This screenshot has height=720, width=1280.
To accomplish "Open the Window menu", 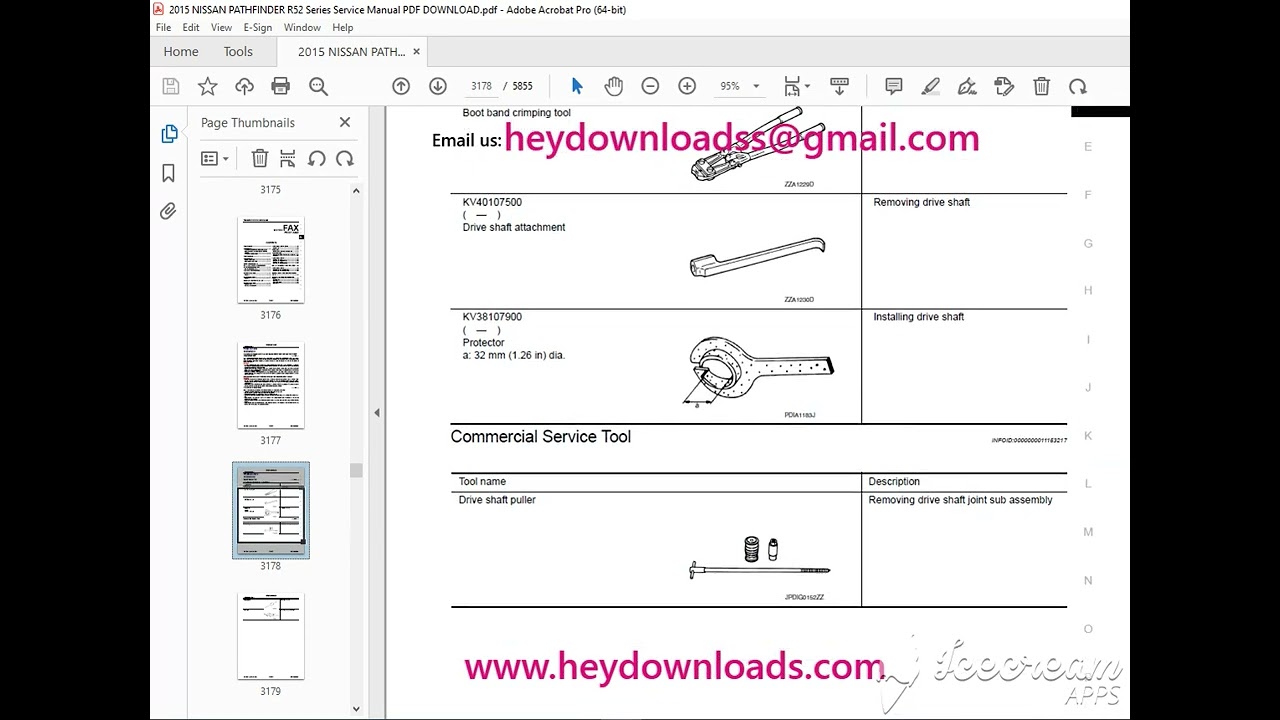I will (x=303, y=28).
